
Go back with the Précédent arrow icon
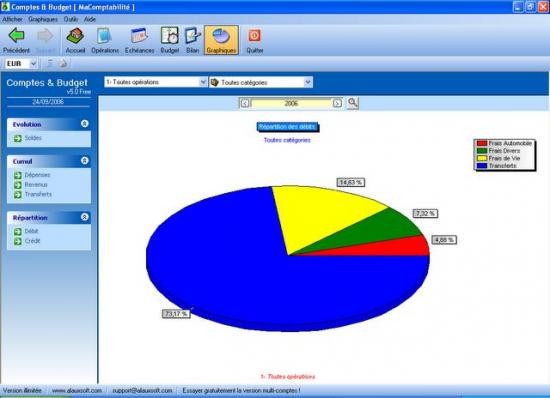point(16,35)
